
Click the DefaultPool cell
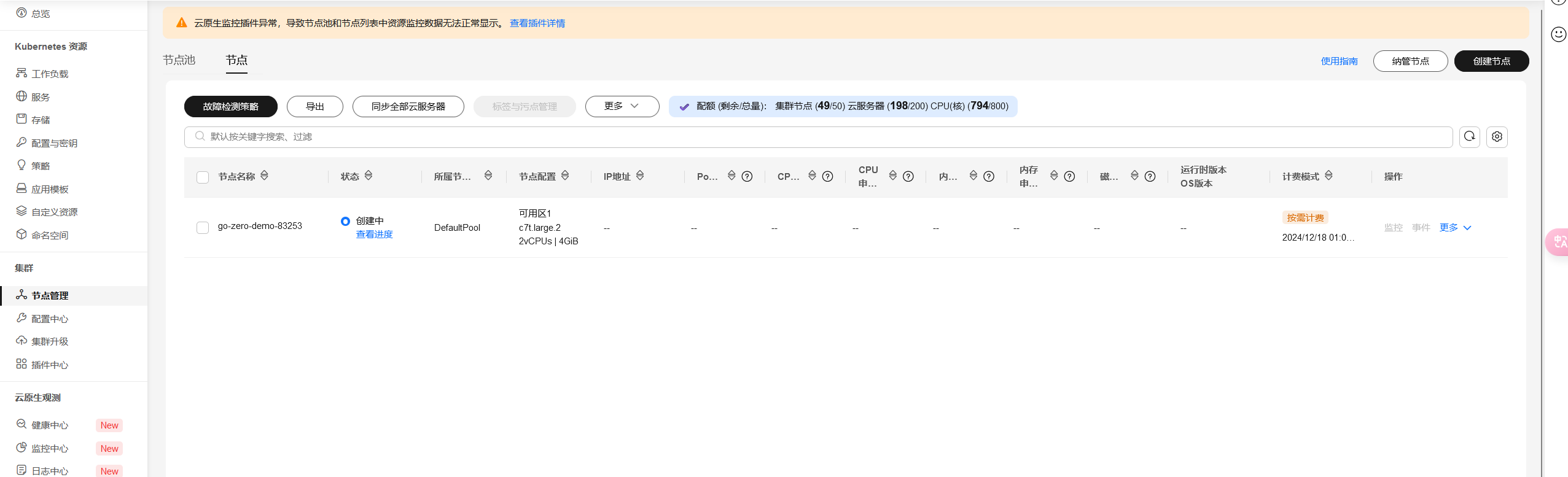click(457, 228)
